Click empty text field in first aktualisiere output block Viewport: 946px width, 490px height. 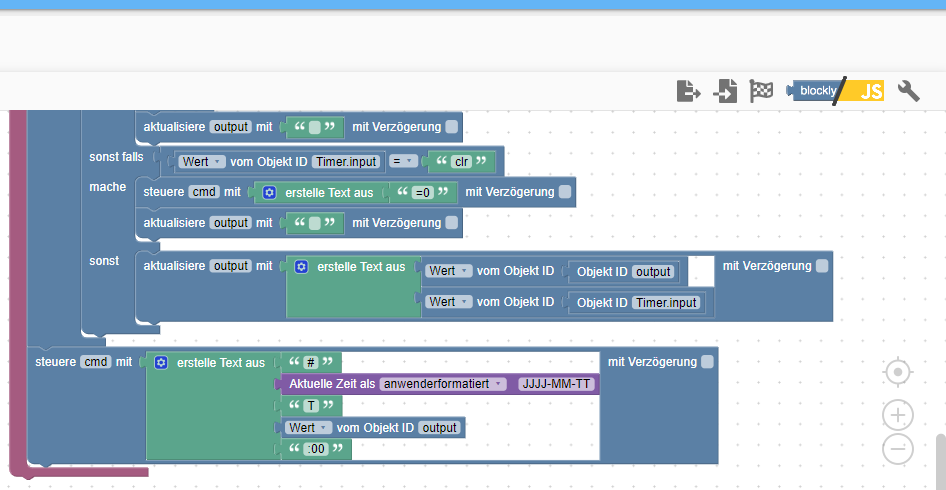click(x=314, y=127)
